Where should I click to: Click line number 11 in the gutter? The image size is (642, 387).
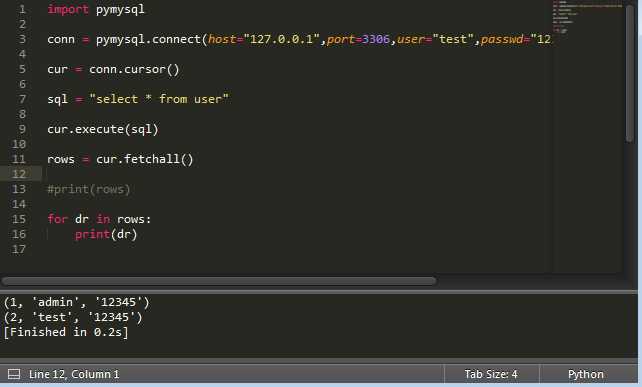coord(19,159)
